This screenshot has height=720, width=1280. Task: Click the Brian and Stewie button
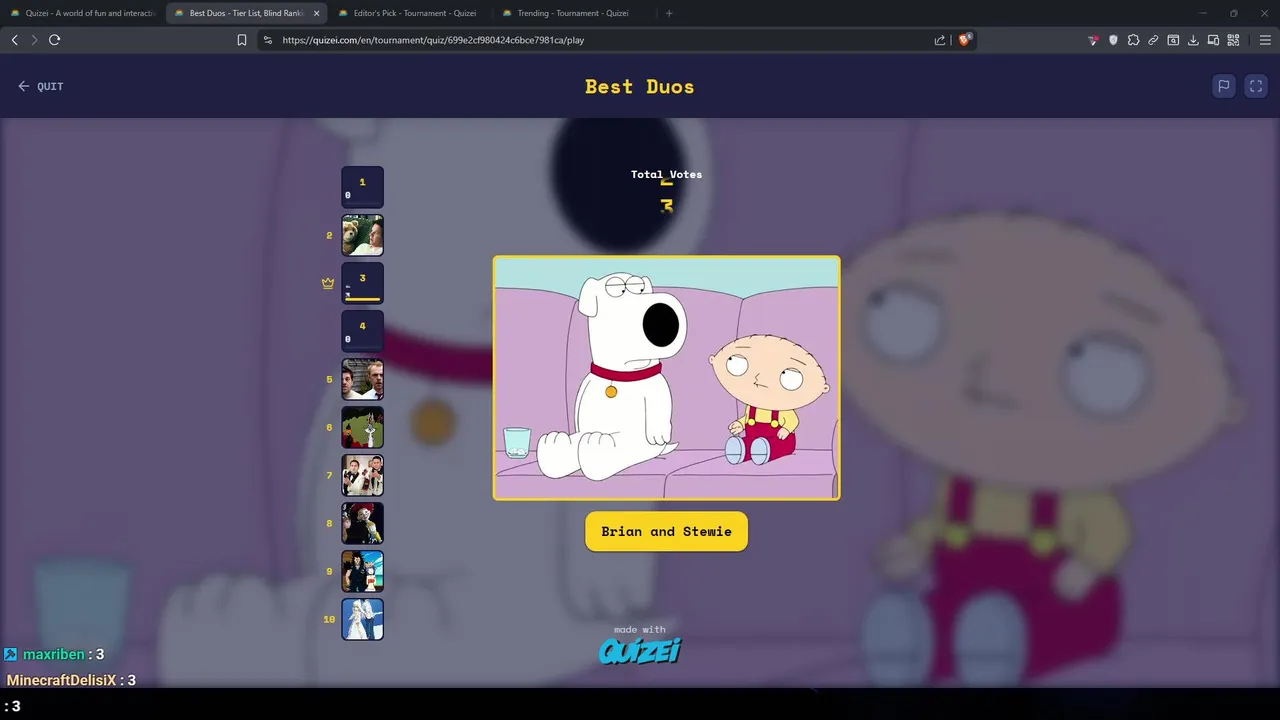point(666,531)
